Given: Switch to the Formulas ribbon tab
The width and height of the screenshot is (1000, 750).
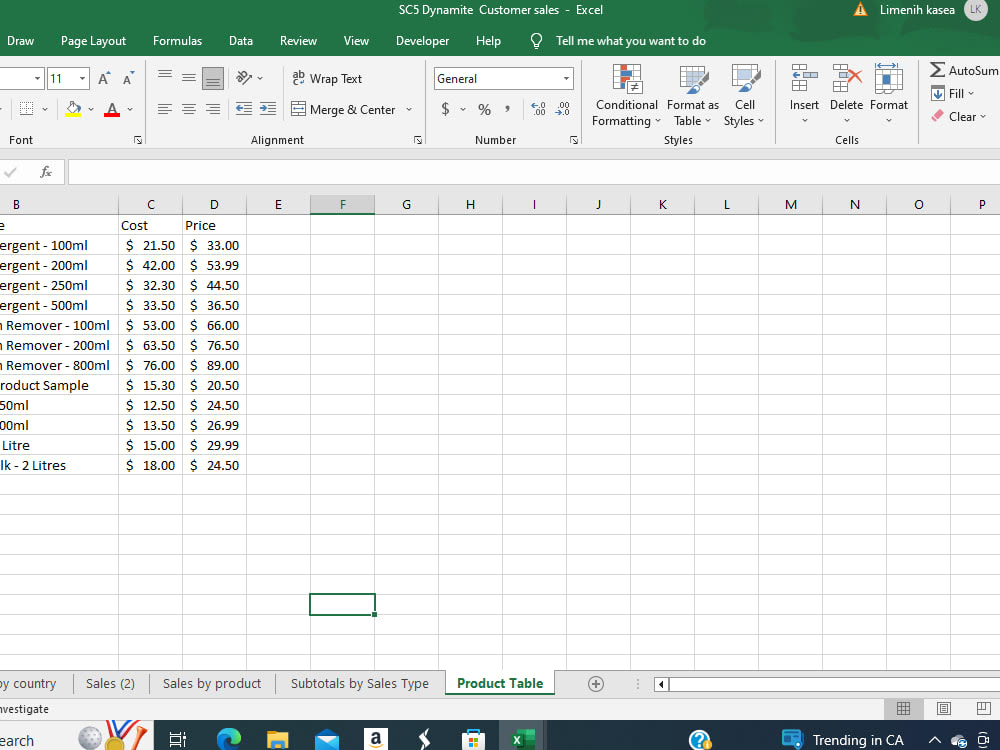Looking at the screenshot, I should click(x=177, y=41).
